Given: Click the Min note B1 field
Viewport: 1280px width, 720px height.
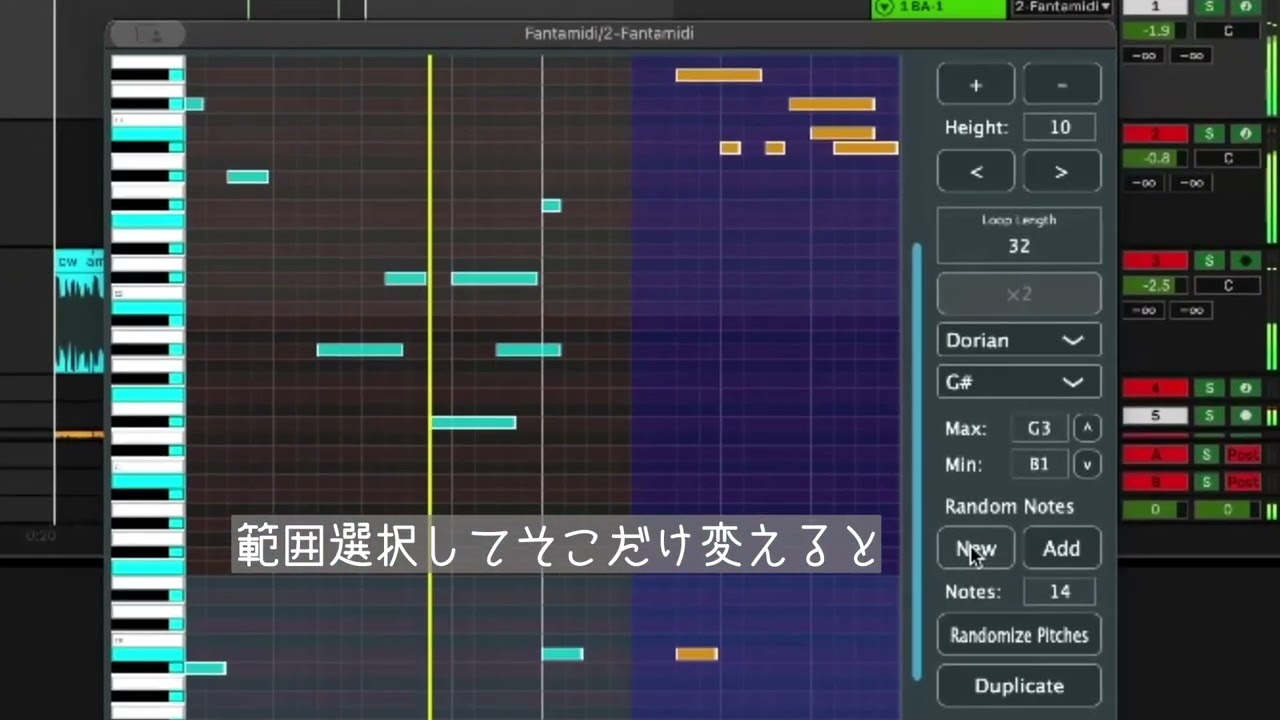Looking at the screenshot, I should pyautogui.click(x=1040, y=465).
